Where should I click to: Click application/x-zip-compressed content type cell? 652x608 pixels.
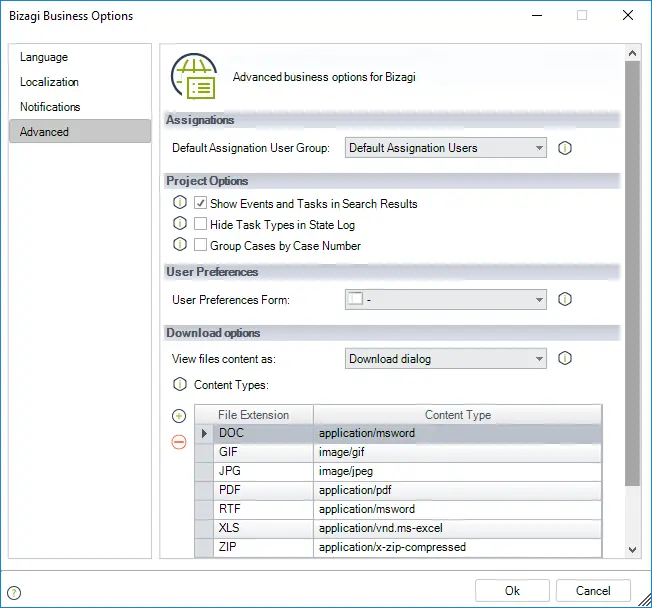[x=457, y=547]
